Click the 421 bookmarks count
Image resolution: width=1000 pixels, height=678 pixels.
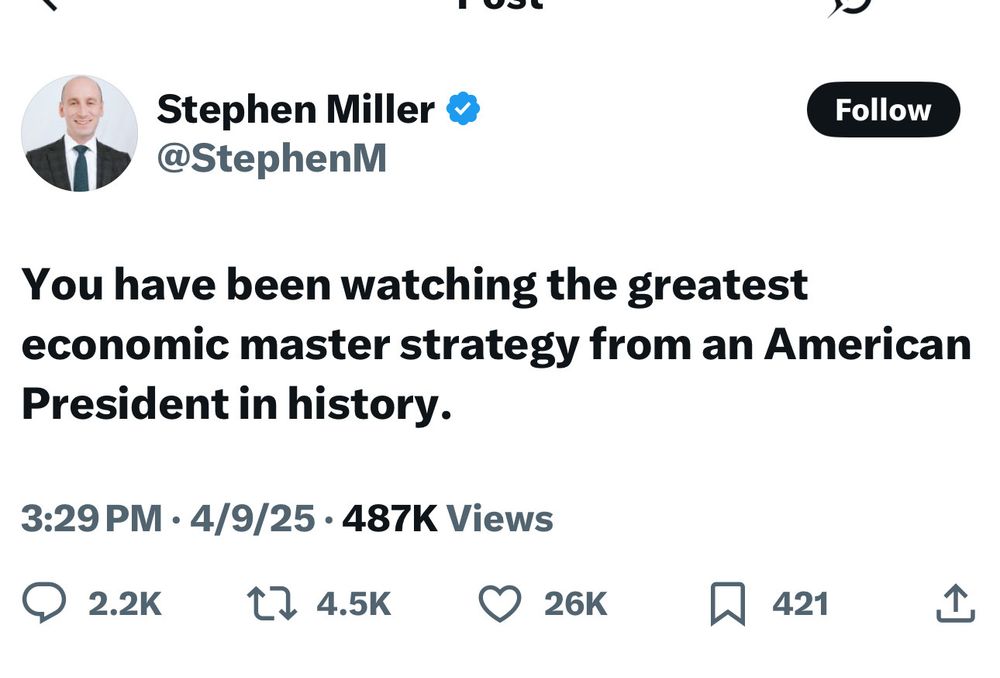click(800, 604)
